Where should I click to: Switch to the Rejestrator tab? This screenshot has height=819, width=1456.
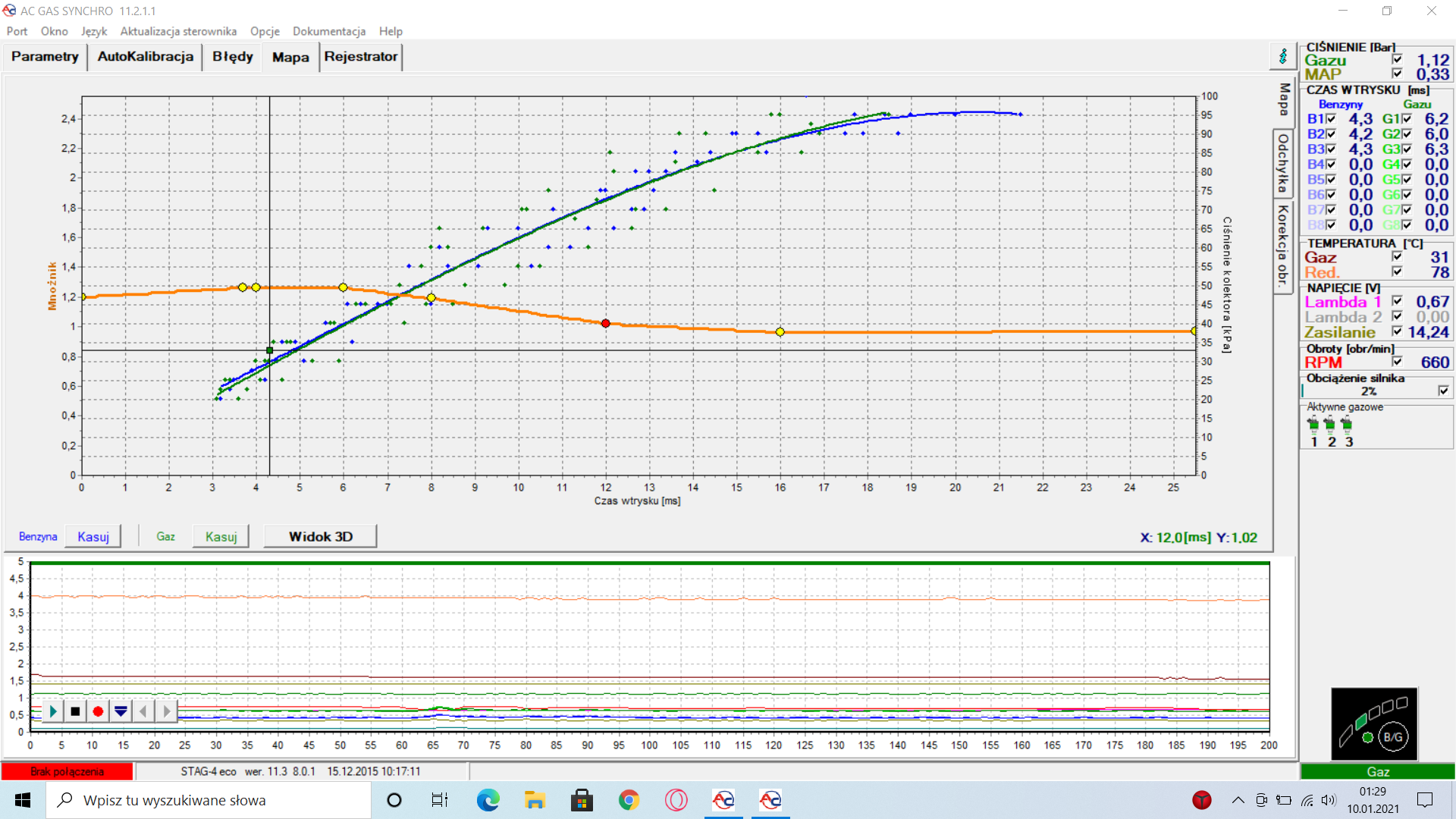tap(361, 57)
